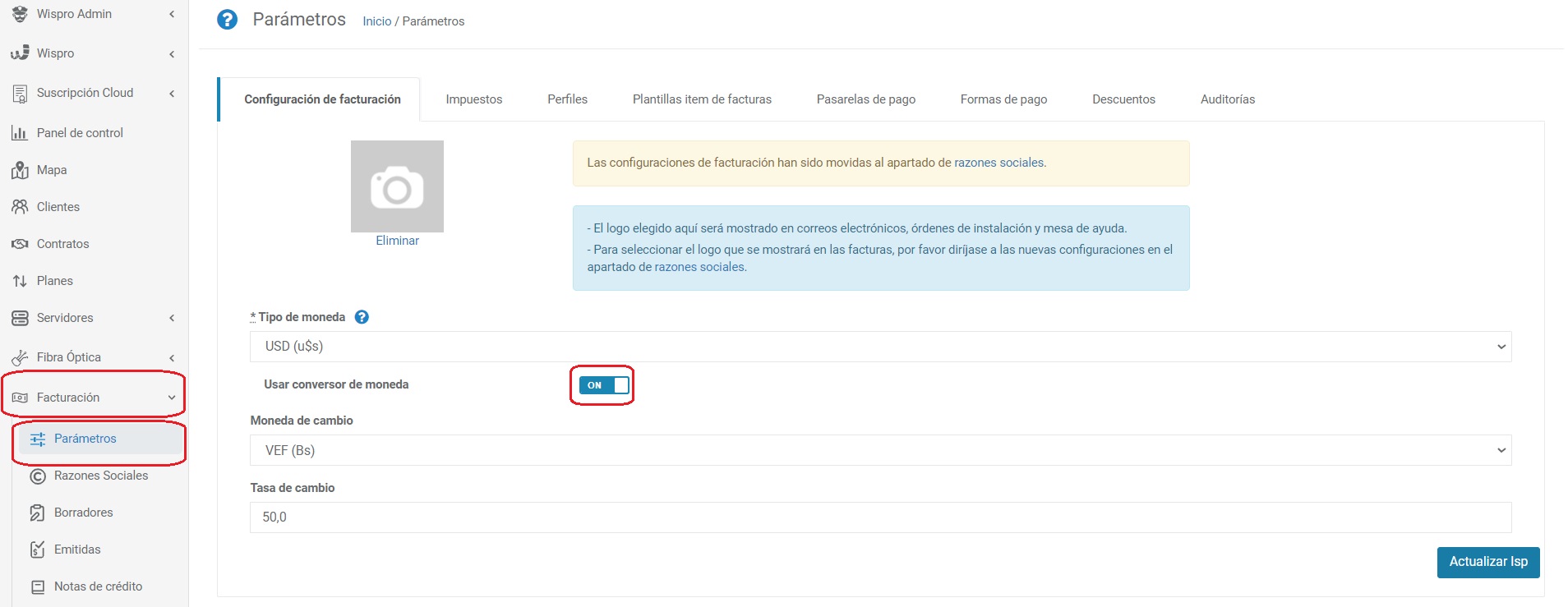The height and width of the screenshot is (607, 1568).
Task: Click the Parámetros sliders icon
Action: tap(38, 439)
